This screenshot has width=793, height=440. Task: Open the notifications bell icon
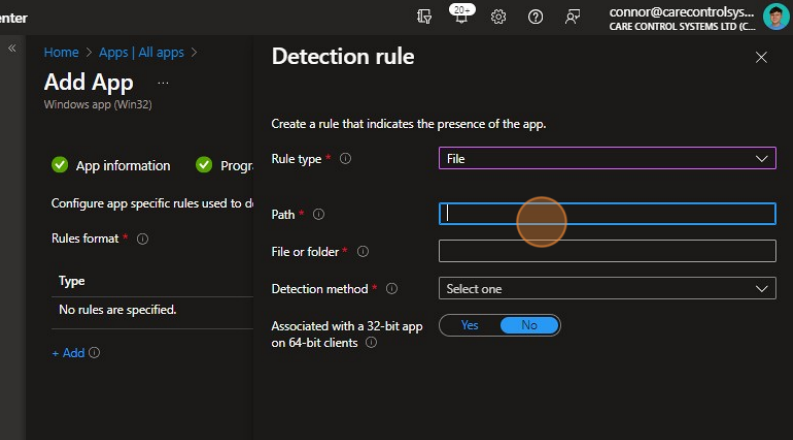[459, 17]
